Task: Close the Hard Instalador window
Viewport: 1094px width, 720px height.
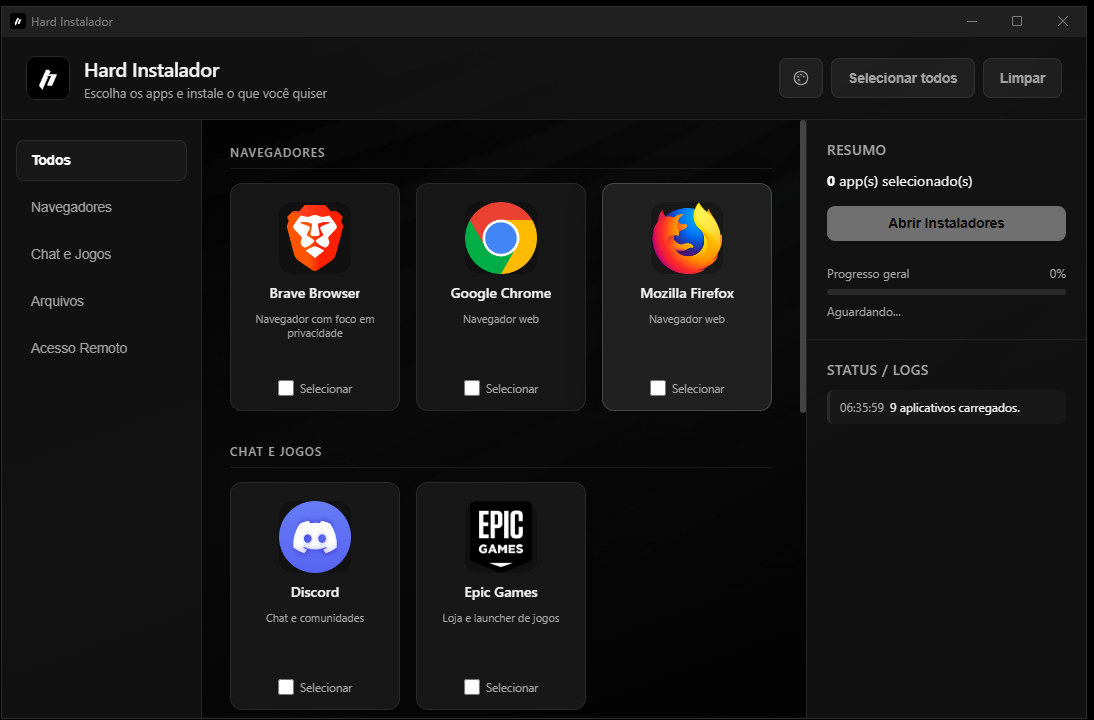Action: coord(1063,22)
